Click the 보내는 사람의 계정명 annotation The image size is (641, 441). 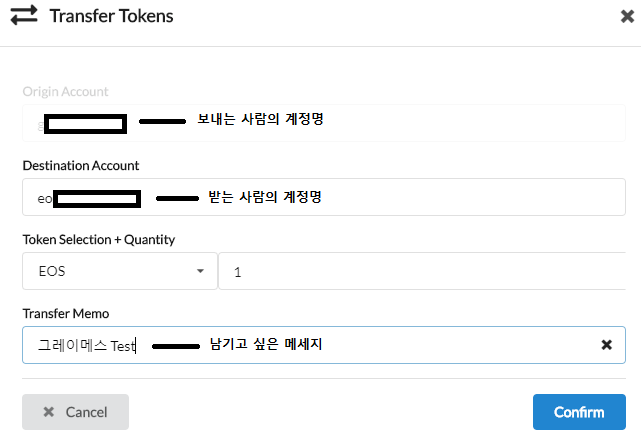click(260, 119)
